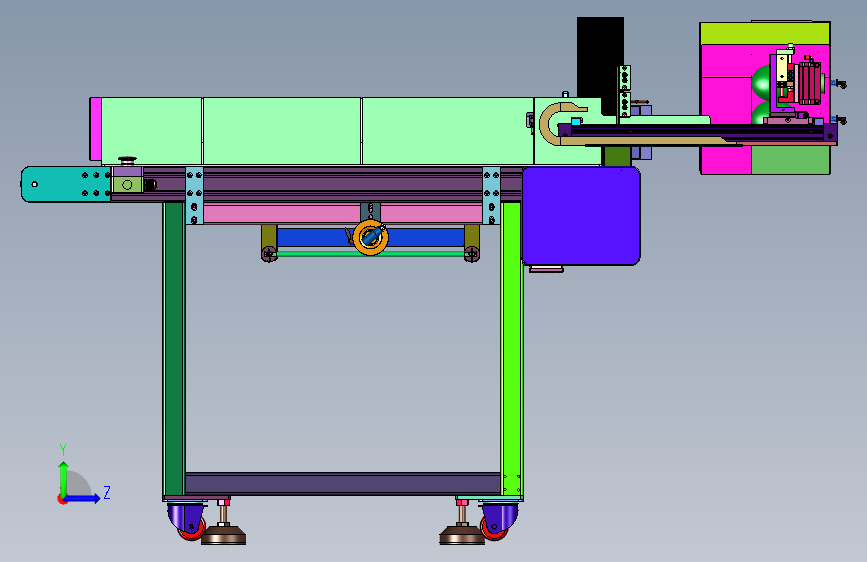Select the large blue-violet motor housing
Screen dimensions: 867x562
click(x=581, y=216)
